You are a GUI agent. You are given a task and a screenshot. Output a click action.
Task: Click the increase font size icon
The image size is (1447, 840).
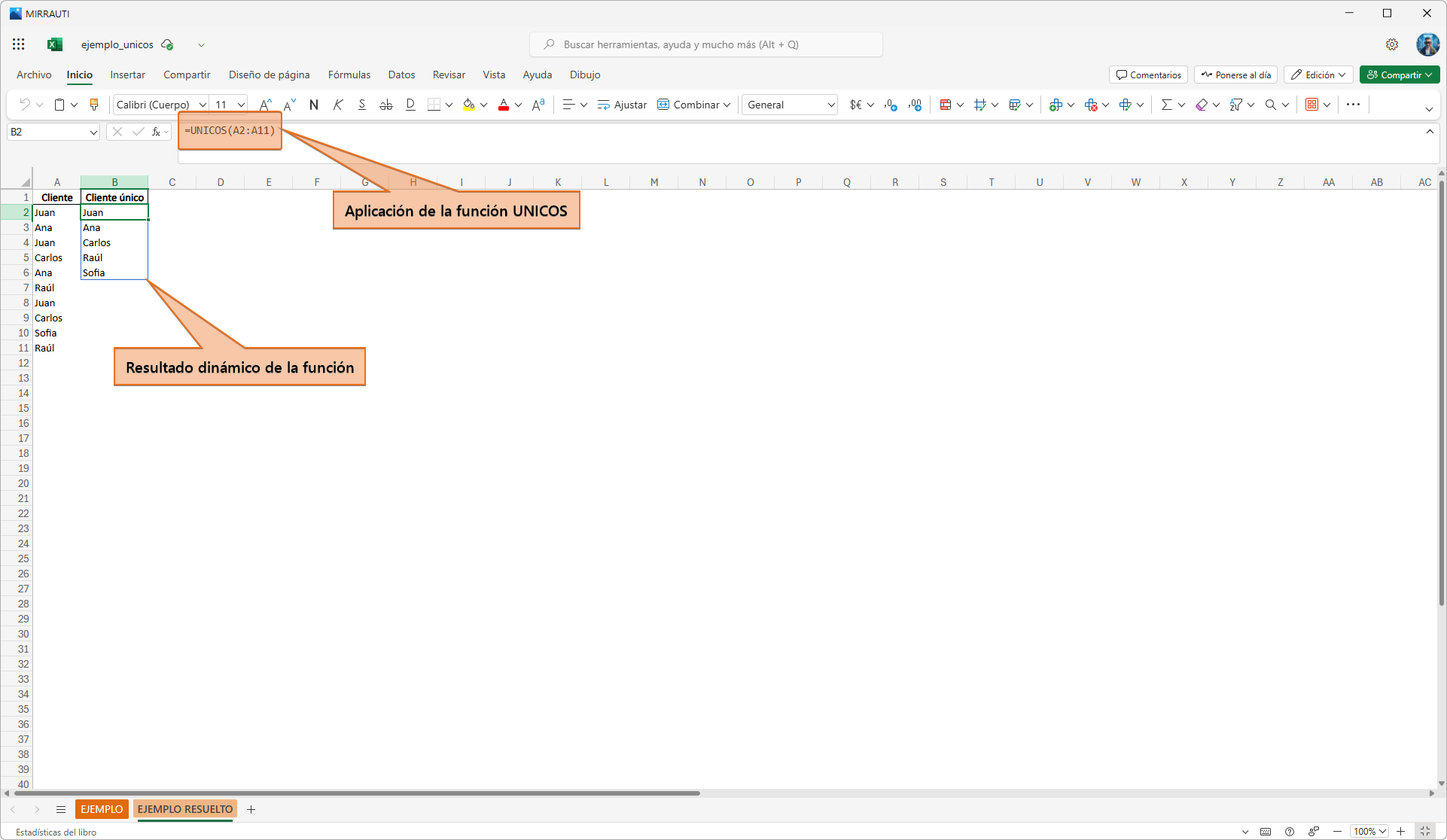tap(265, 105)
